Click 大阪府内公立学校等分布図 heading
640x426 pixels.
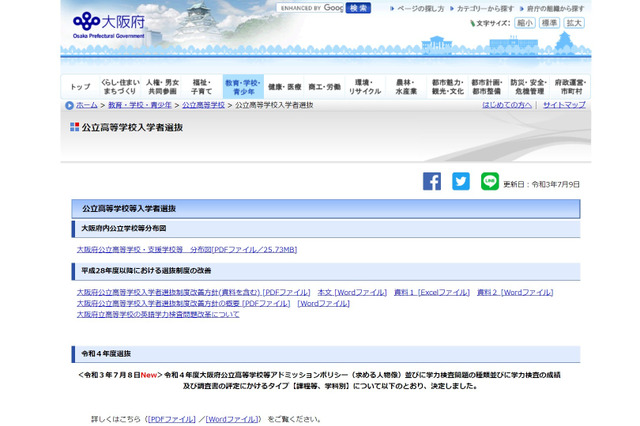click(x=124, y=229)
